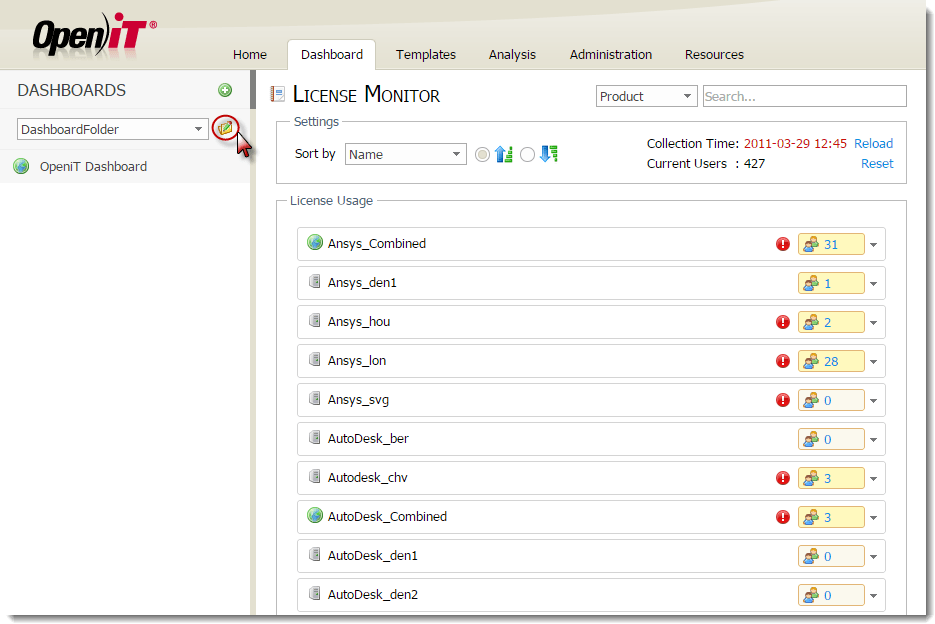Click the ascending sort arrow icon
935x624 pixels.
(x=504, y=154)
